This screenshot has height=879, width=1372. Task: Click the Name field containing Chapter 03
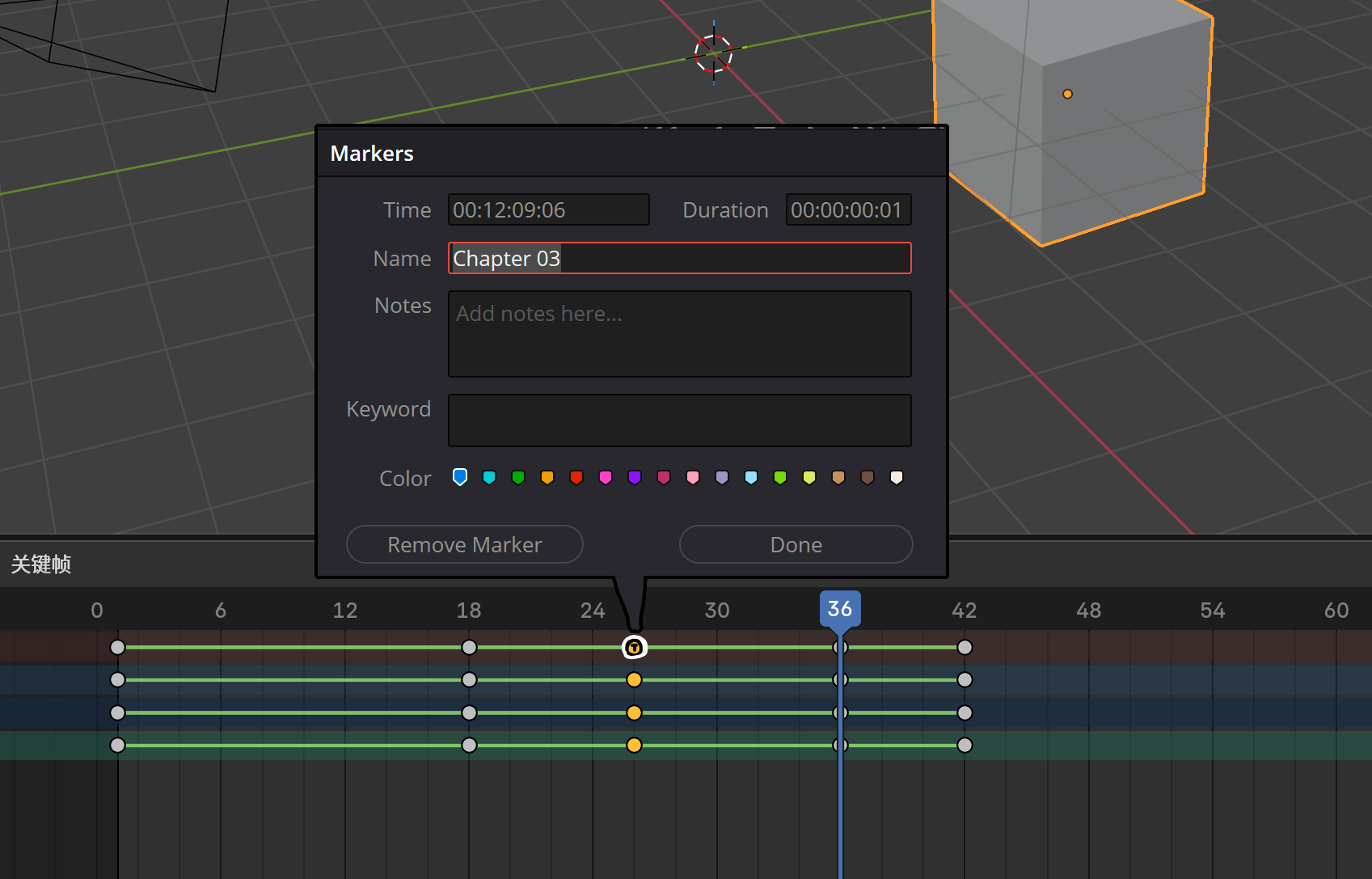680,258
